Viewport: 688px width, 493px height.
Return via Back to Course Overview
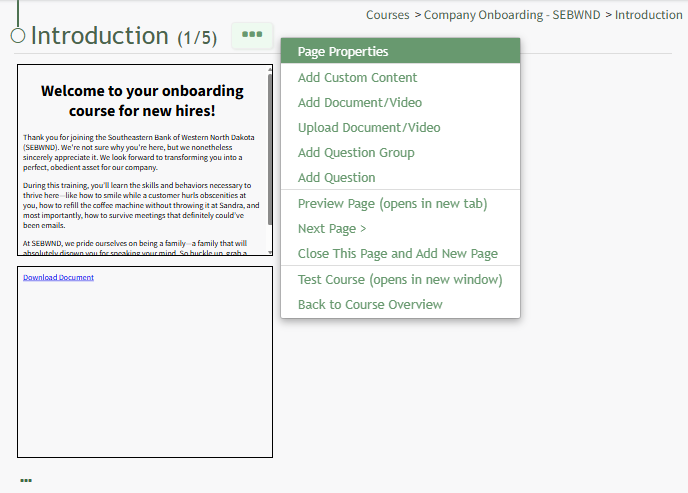(400, 304)
